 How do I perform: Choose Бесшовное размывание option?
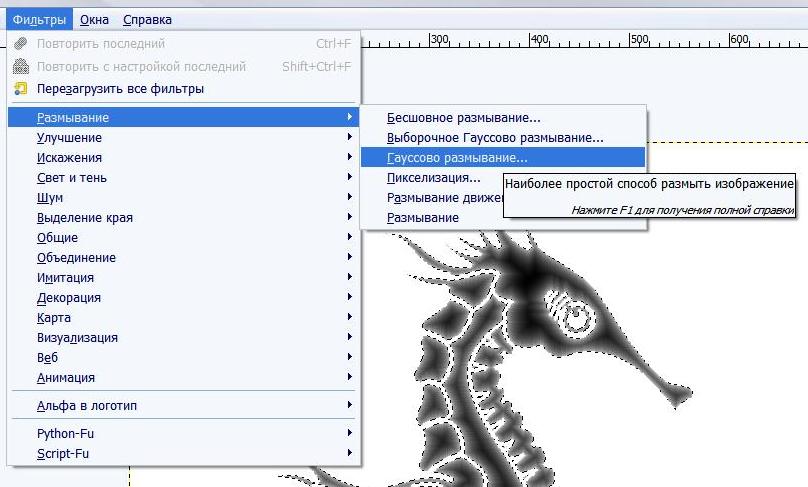[x=502, y=117]
